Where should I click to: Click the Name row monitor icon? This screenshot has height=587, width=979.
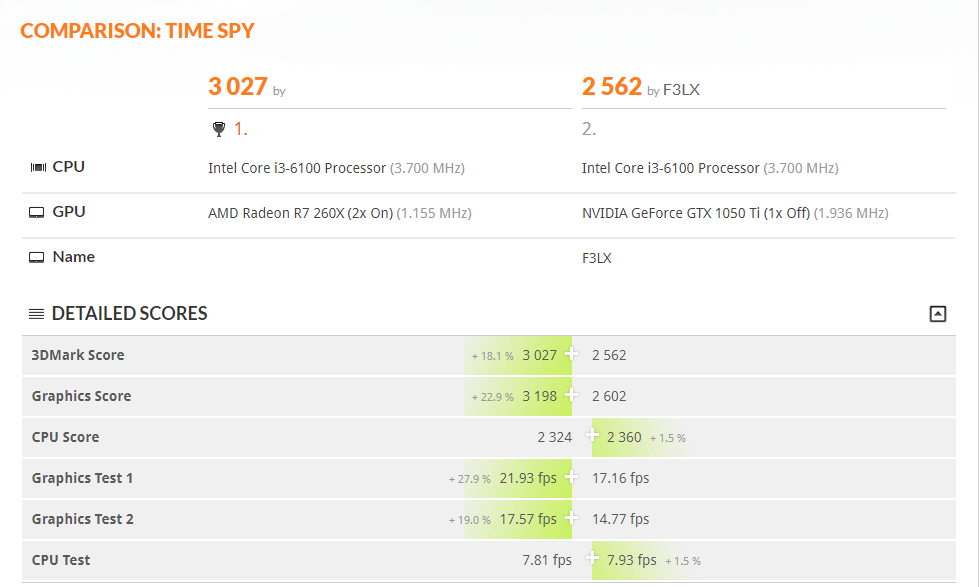click(x=37, y=257)
